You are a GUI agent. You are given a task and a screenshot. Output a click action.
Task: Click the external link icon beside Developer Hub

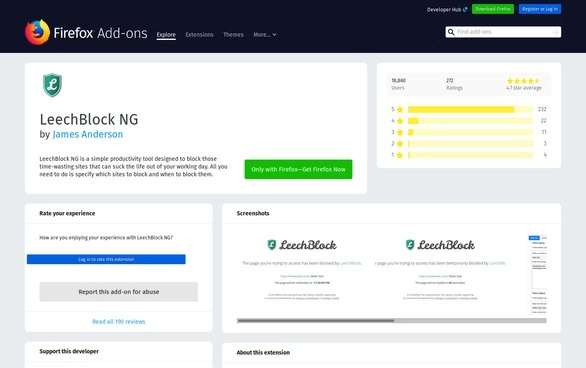465,10
